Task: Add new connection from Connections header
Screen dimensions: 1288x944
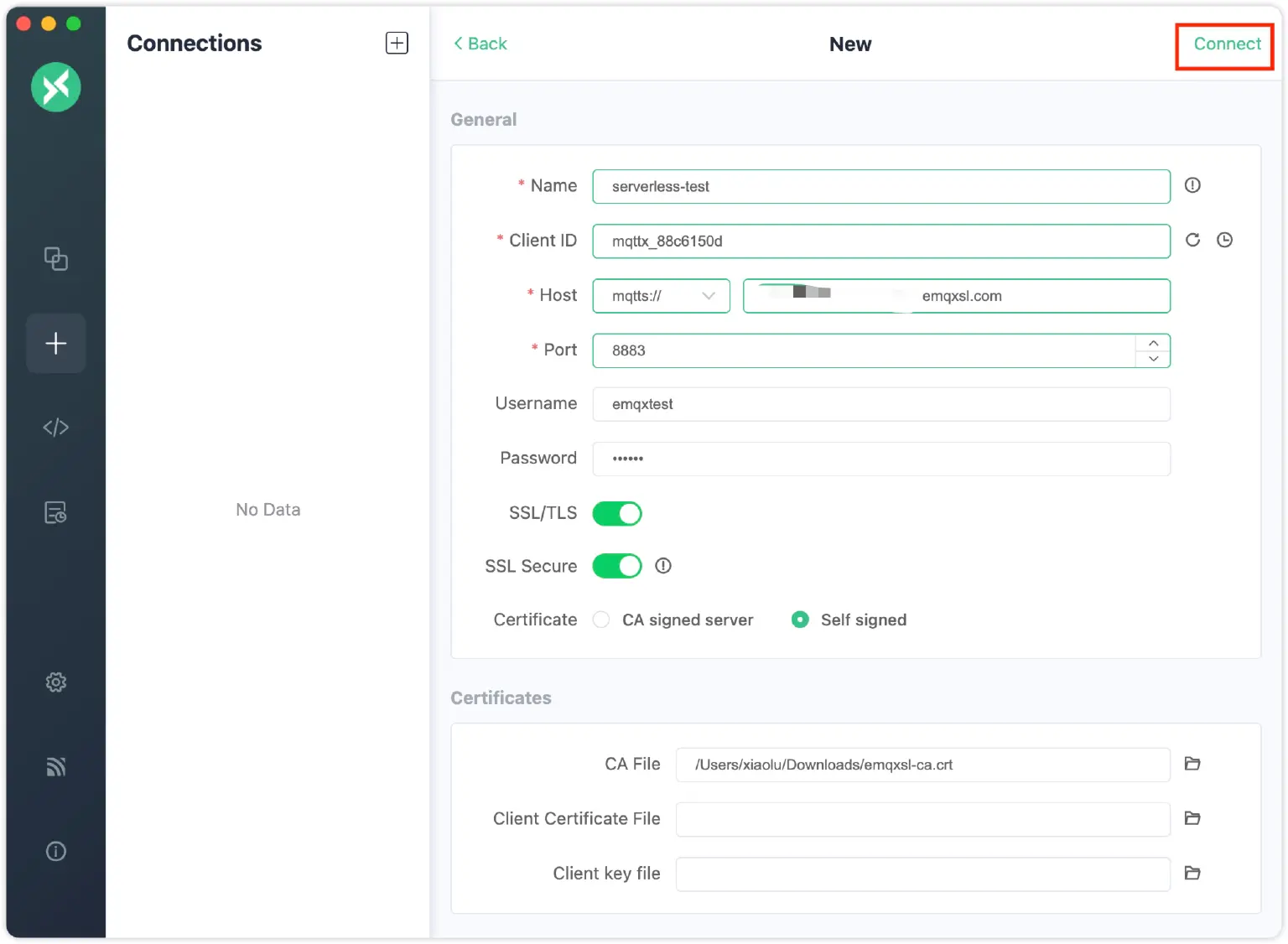Action: (397, 43)
